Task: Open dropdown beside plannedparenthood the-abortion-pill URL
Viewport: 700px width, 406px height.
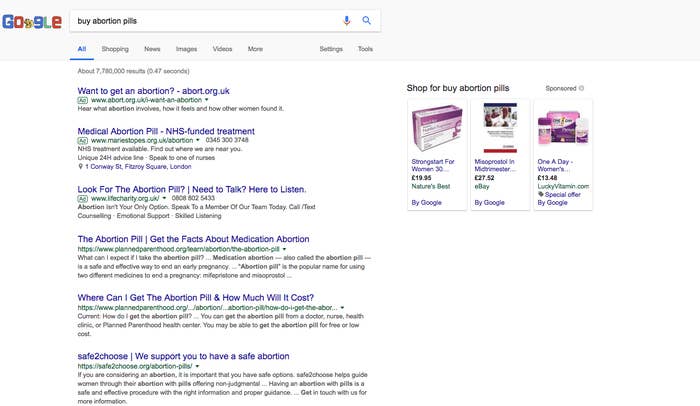Action: pyautogui.click(x=284, y=249)
